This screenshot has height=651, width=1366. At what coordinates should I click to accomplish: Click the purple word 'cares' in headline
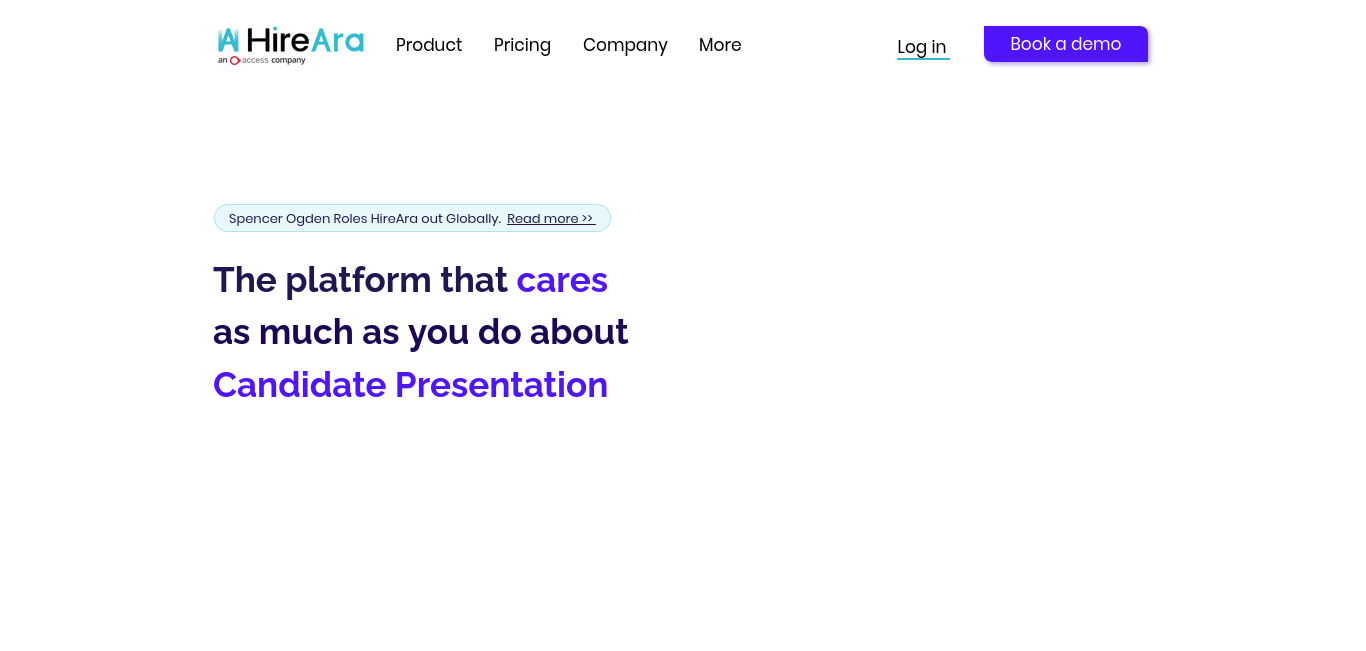pos(562,280)
